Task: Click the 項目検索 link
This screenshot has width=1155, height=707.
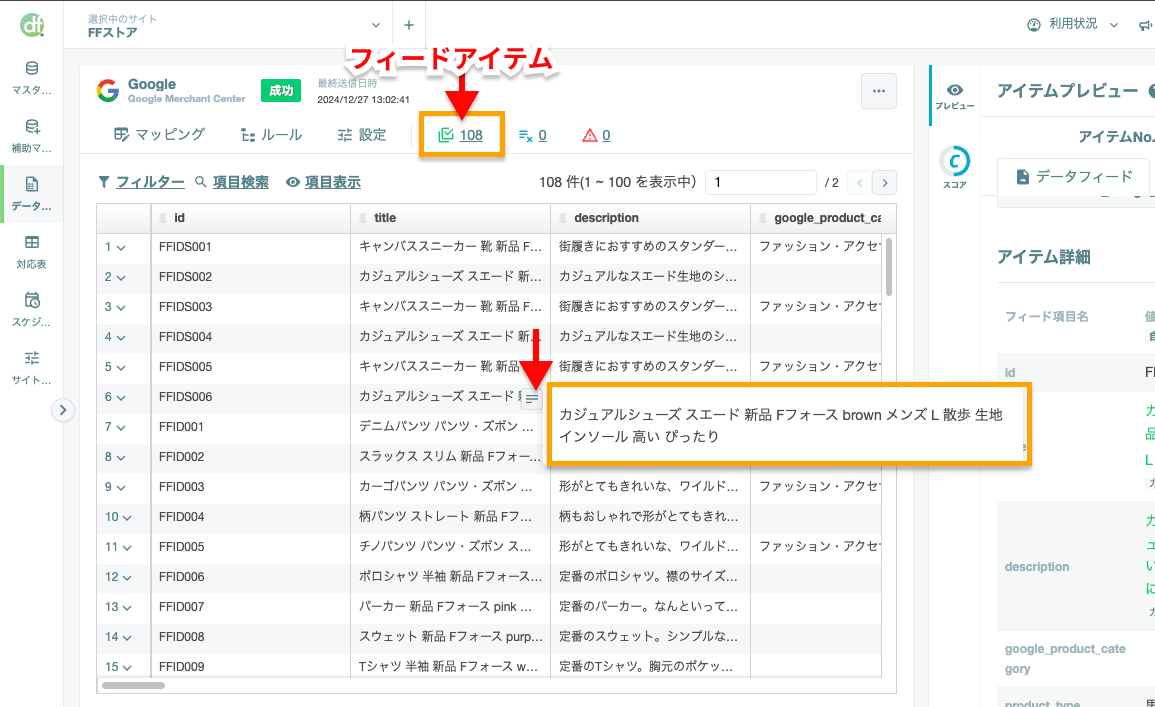Action: pos(232,182)
